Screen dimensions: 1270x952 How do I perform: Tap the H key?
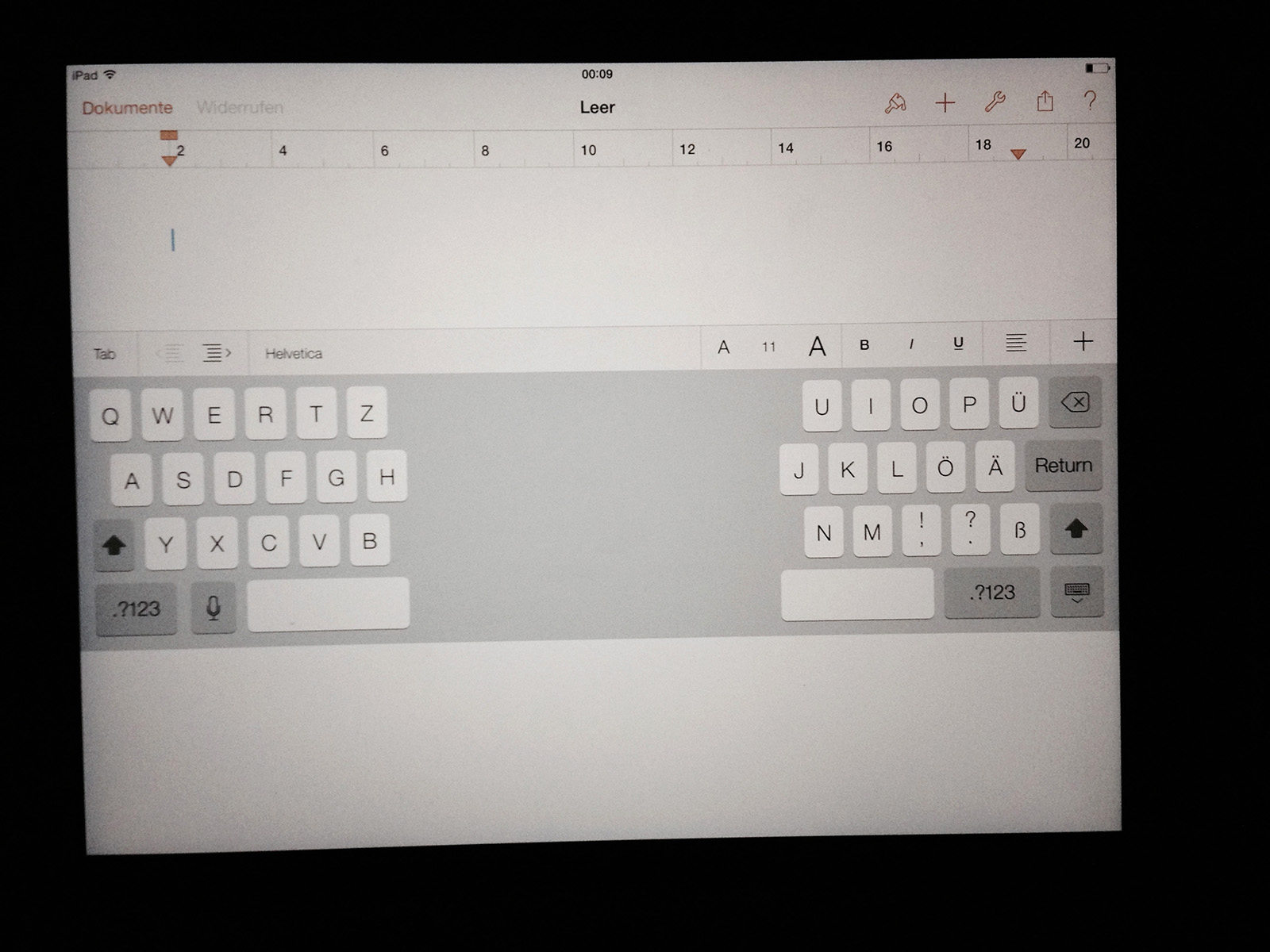387,476
